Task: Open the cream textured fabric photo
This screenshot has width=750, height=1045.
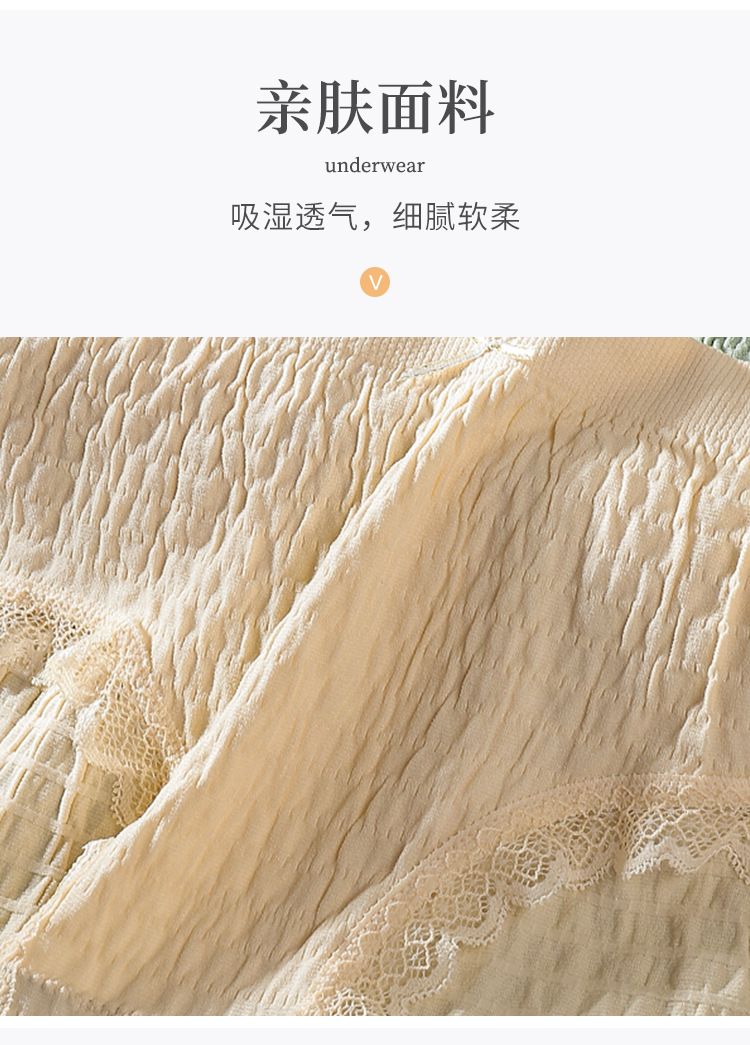Action: pos(375,676)
